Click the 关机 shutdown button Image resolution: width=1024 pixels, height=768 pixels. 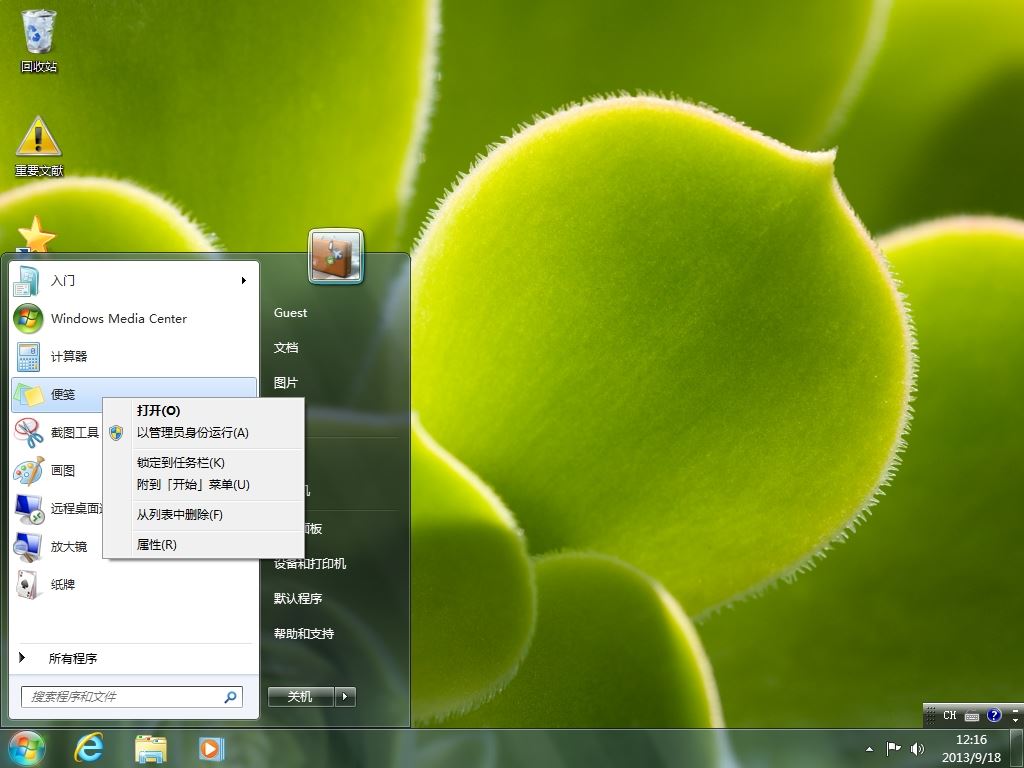click(x=301, y=697)
